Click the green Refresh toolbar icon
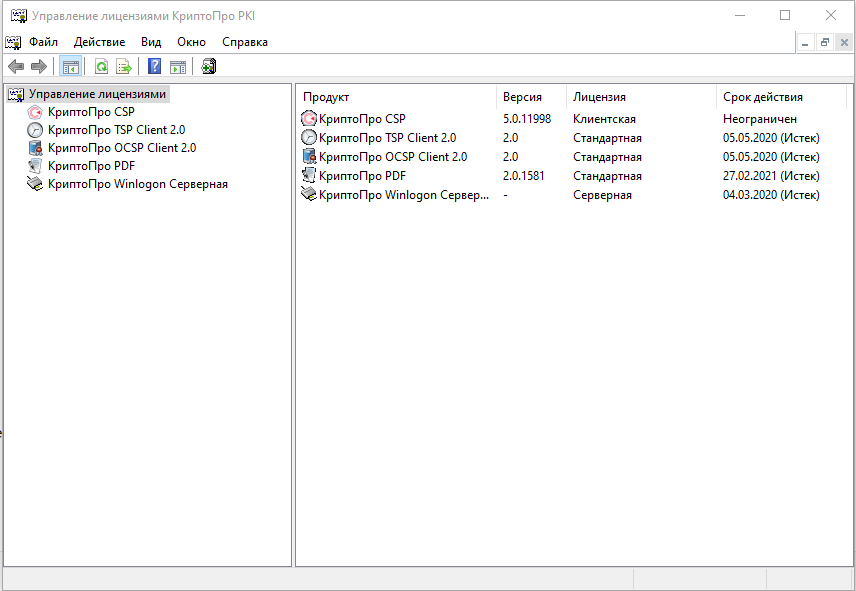Viewport: 856px width, 591px height. [101, 67]
